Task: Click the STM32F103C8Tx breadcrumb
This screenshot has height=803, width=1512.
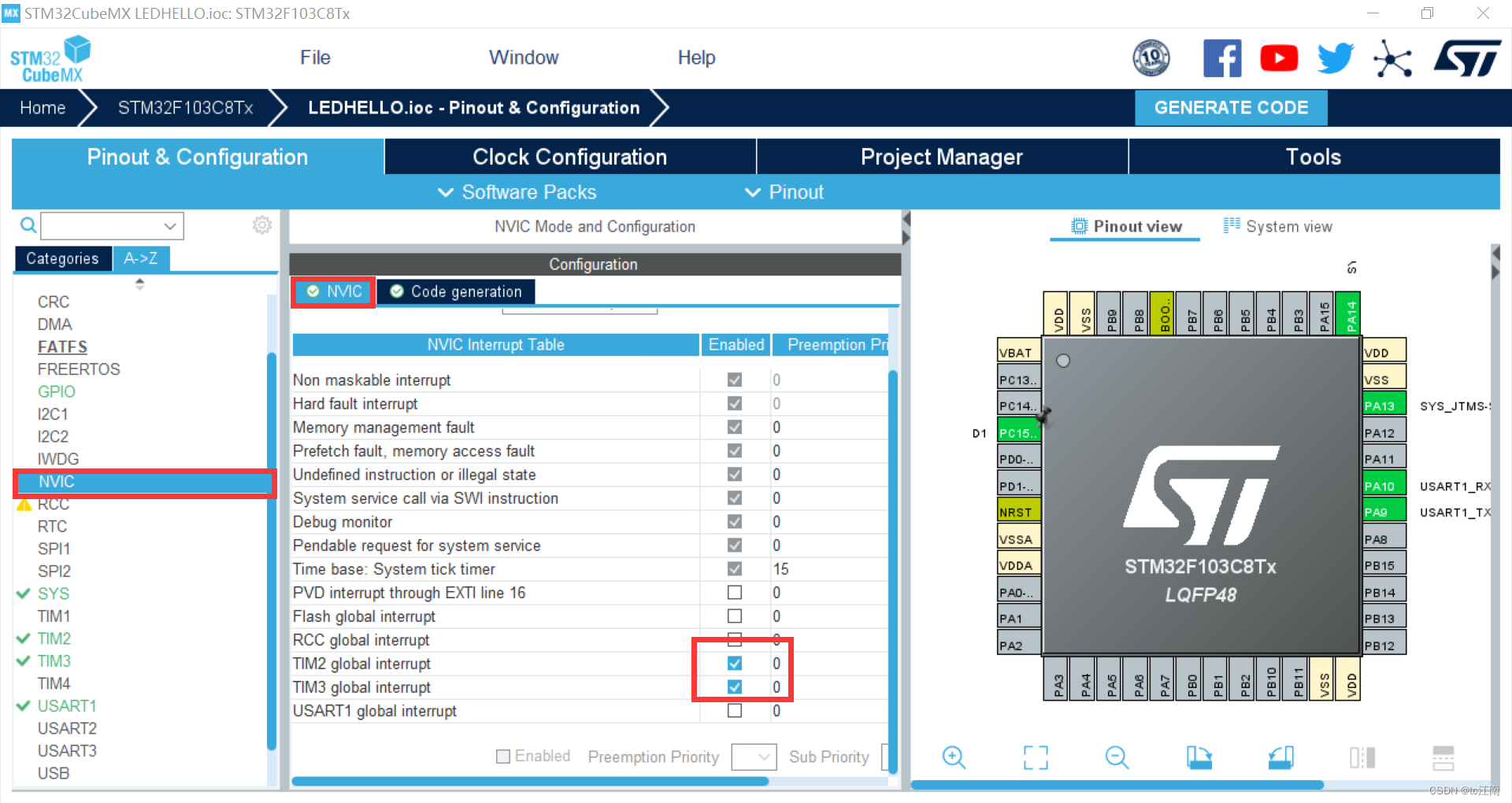Action: 185,108
